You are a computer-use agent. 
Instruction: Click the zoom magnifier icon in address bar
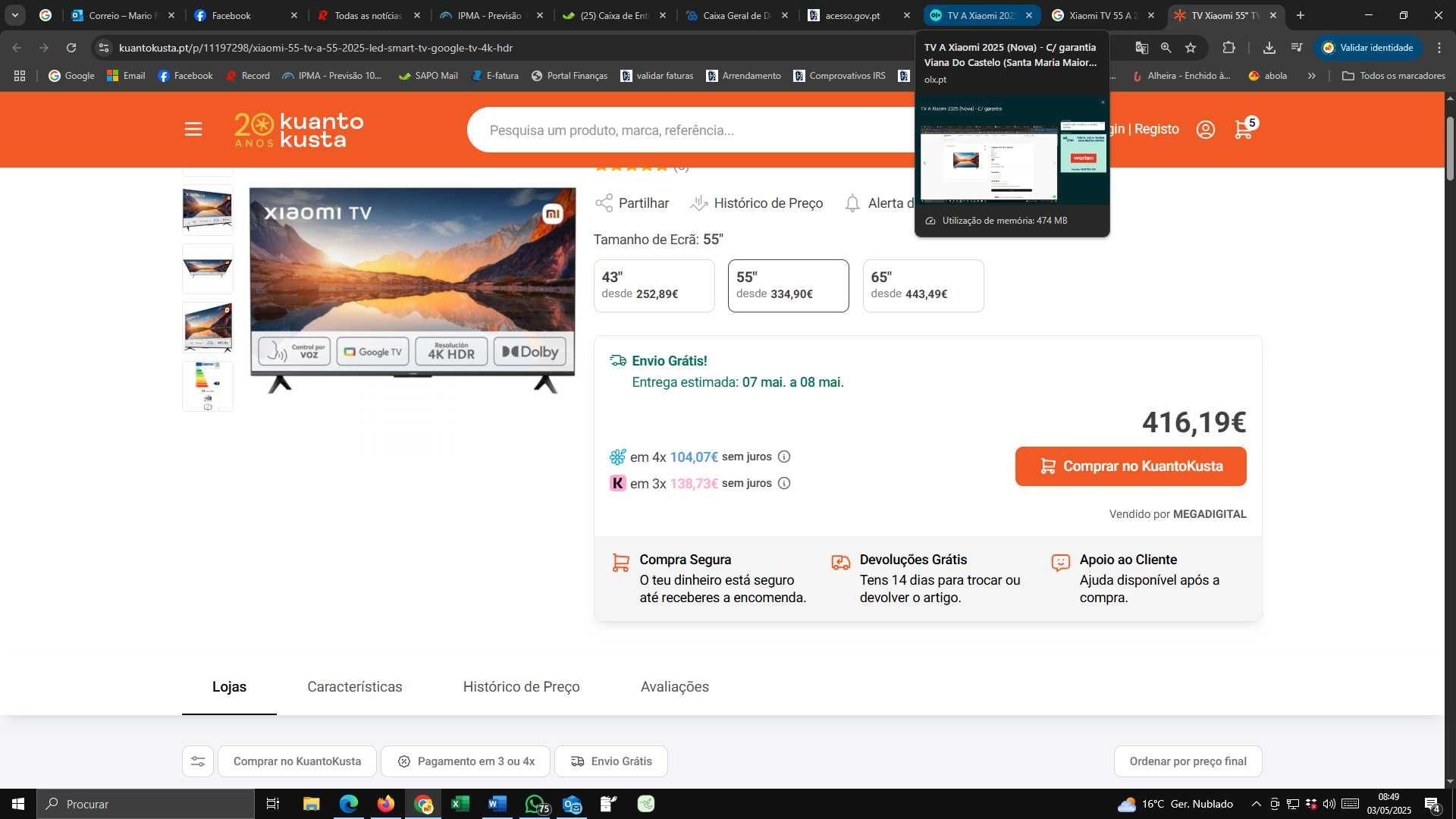[x=1166, y=48]
